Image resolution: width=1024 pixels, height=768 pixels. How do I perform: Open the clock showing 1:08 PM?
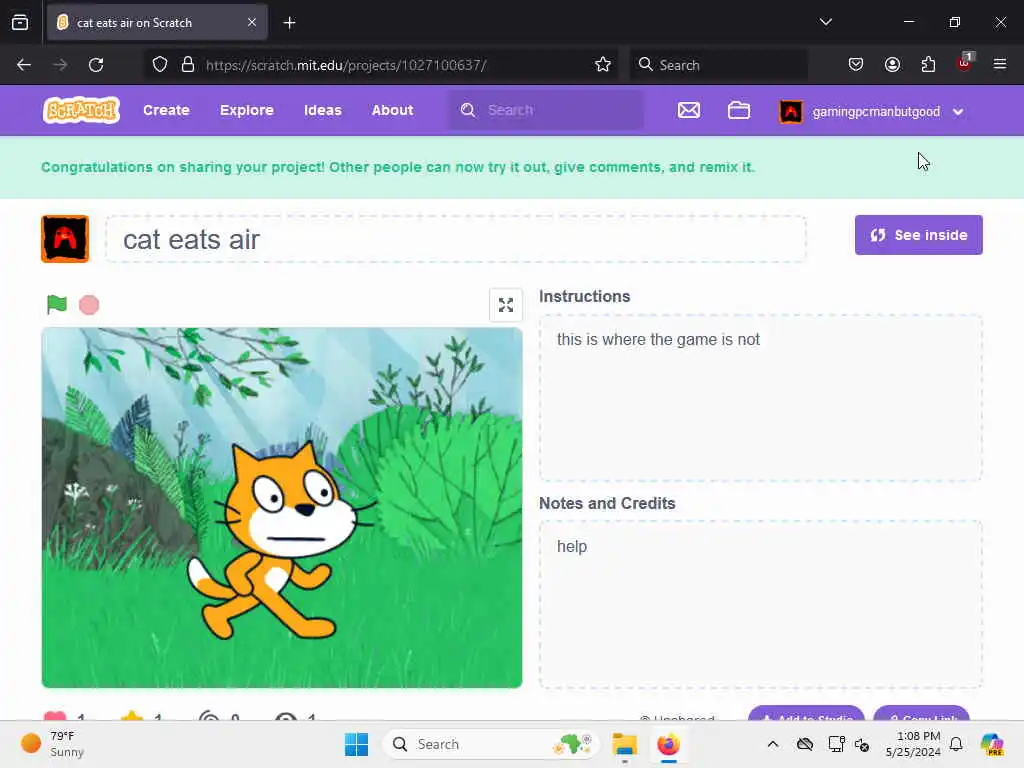[x=914, y=744]
